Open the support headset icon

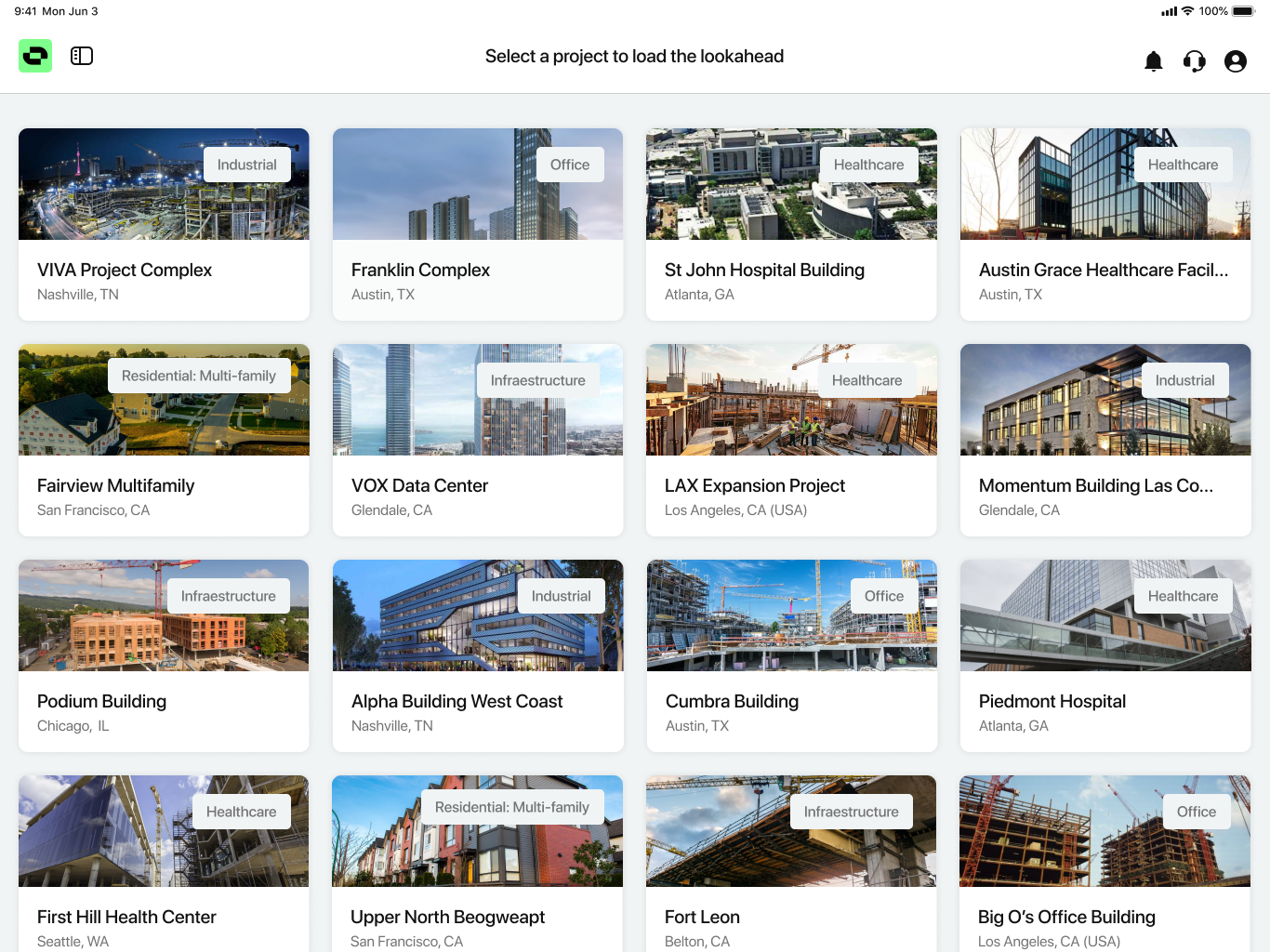click(x=1195, y=61)
